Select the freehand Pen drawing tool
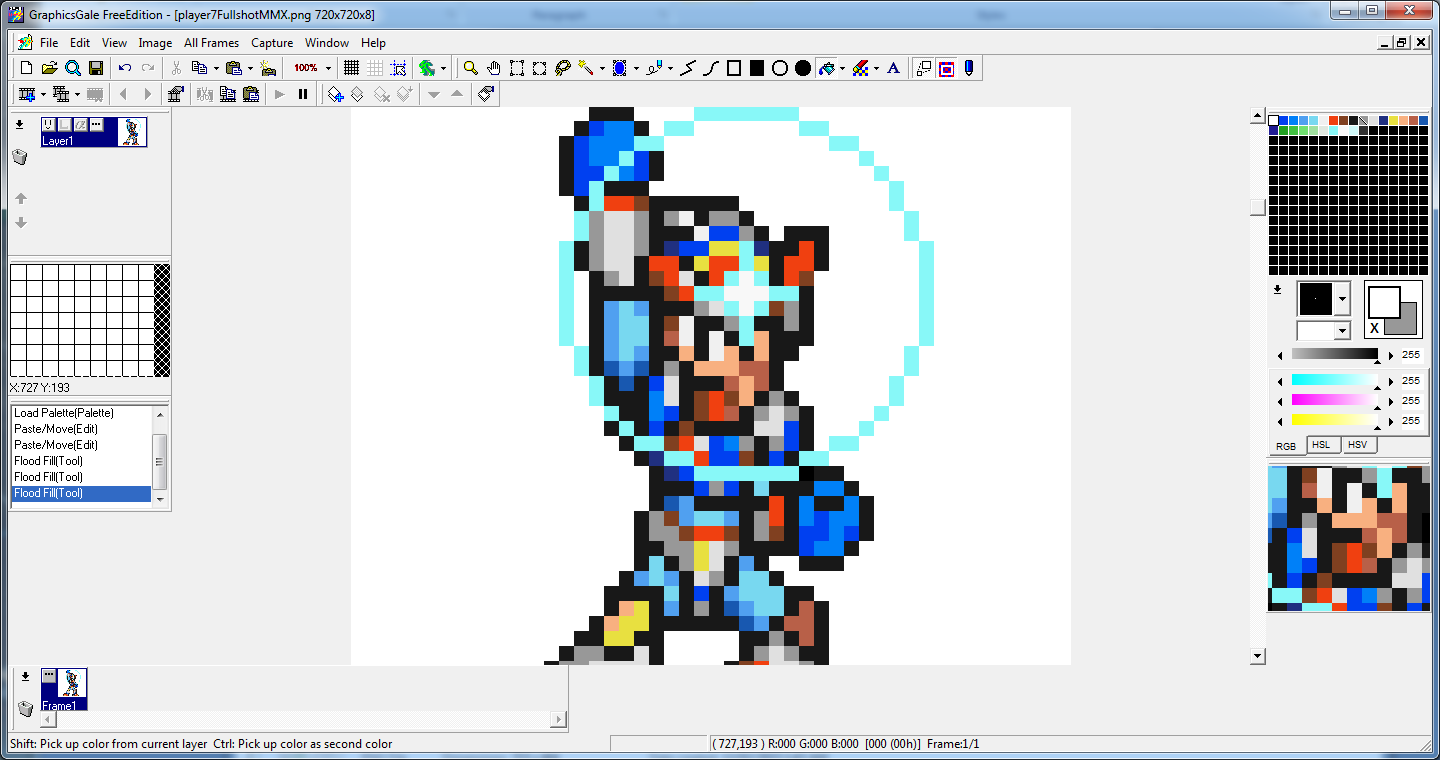This screenshot has height=760, width=1440. click(x=654, y=68)
